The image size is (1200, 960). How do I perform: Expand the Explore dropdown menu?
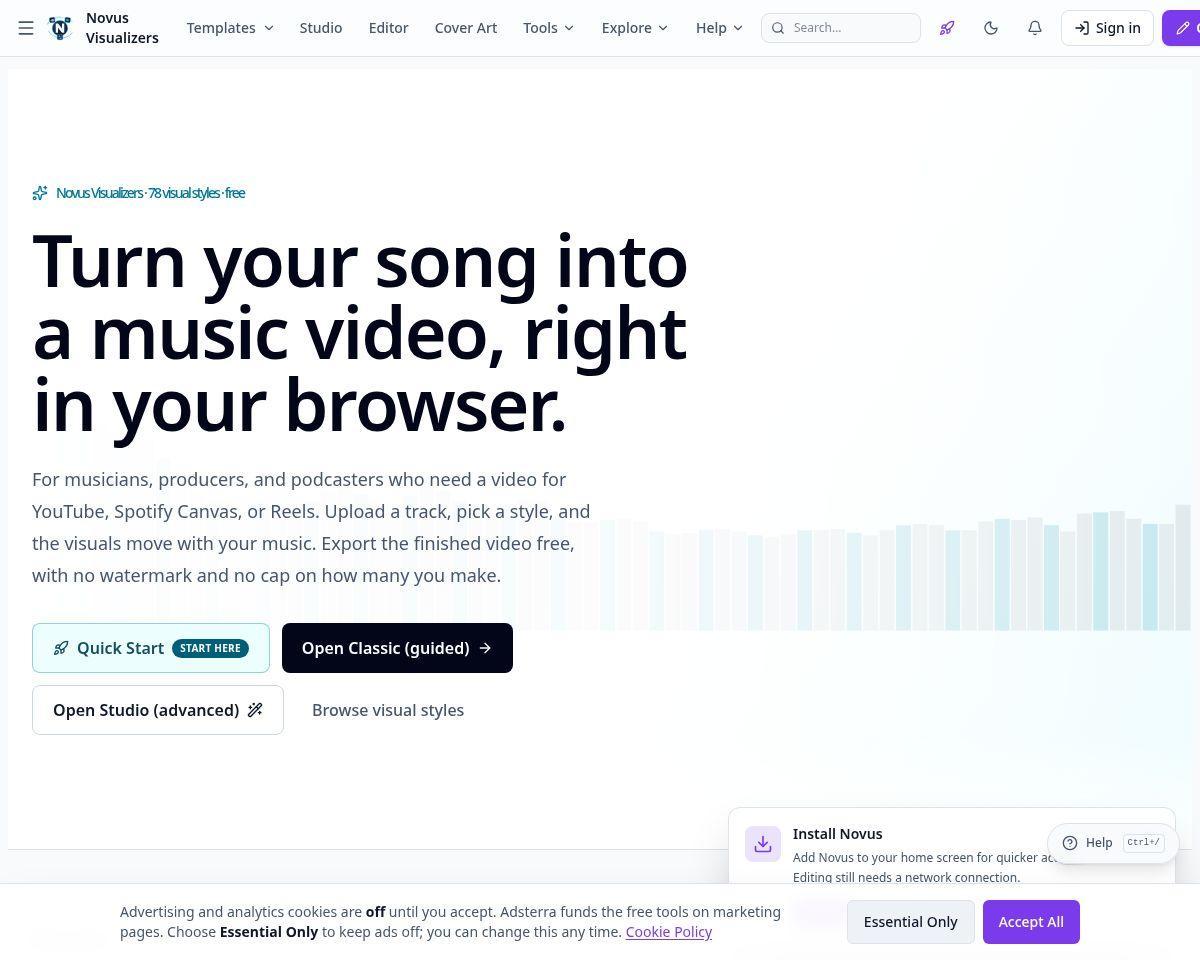(x=634, y=28)
